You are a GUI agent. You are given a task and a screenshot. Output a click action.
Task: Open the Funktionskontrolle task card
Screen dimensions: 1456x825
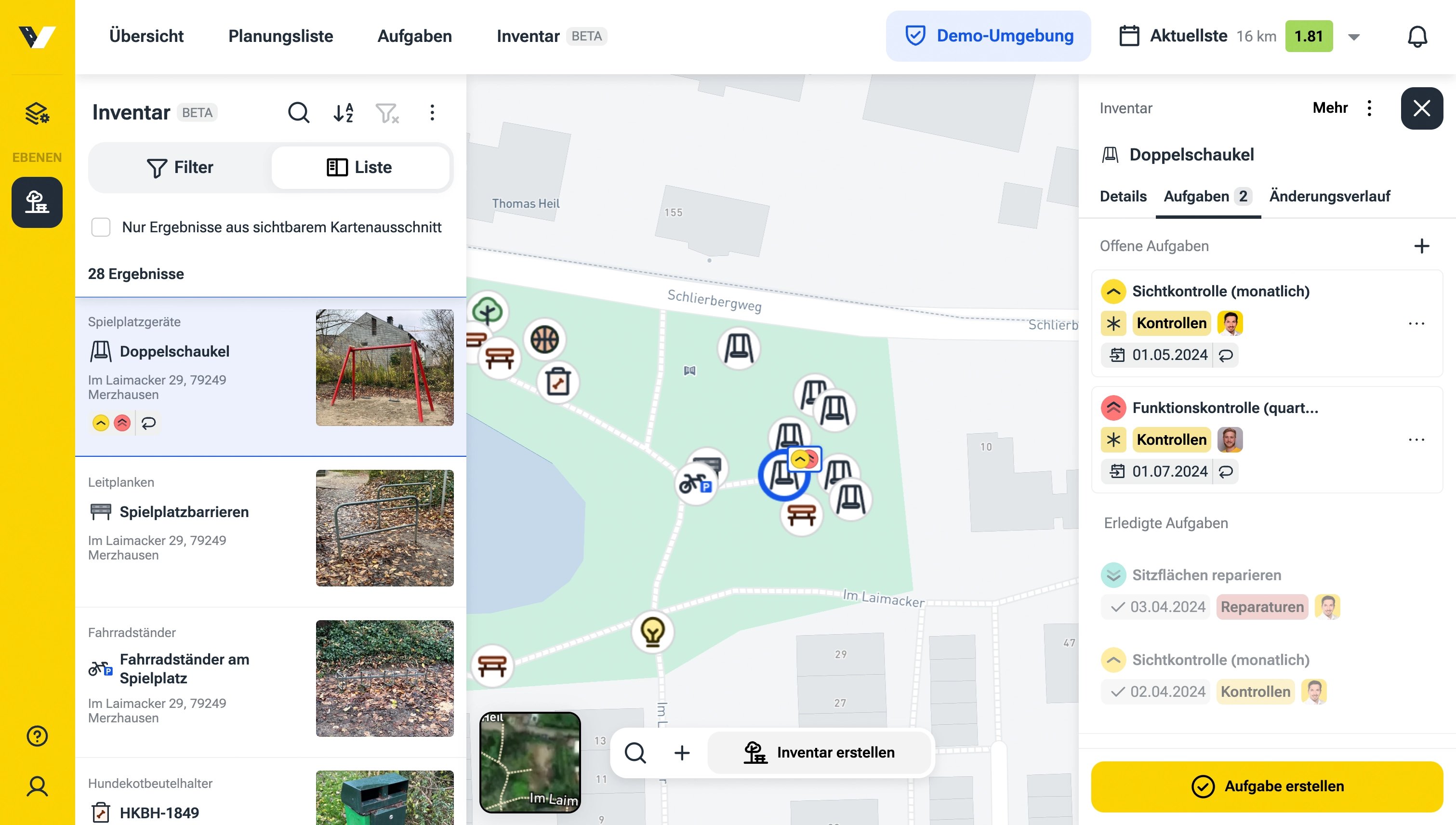tap(1267, 439)
